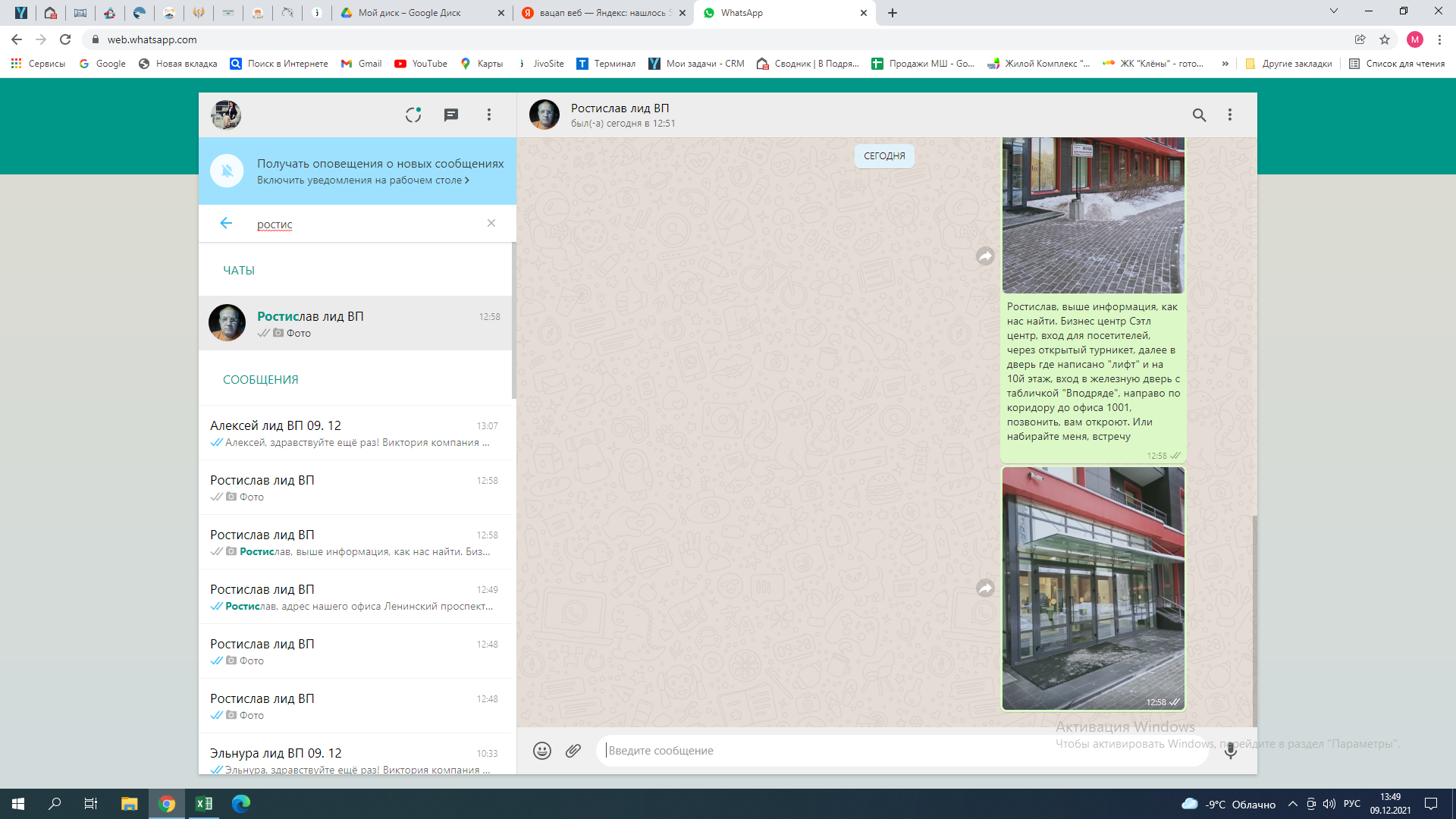The width and height of the screenshot is (1456, 819).
Task: Clear the search field text
Action: [491, 223]
